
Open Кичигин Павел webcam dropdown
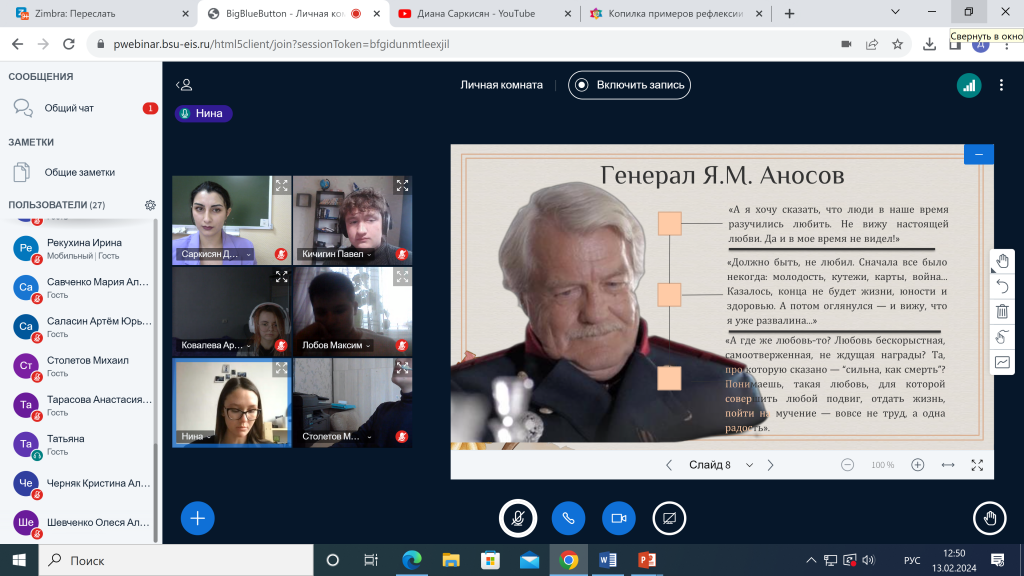click(337, 254)
